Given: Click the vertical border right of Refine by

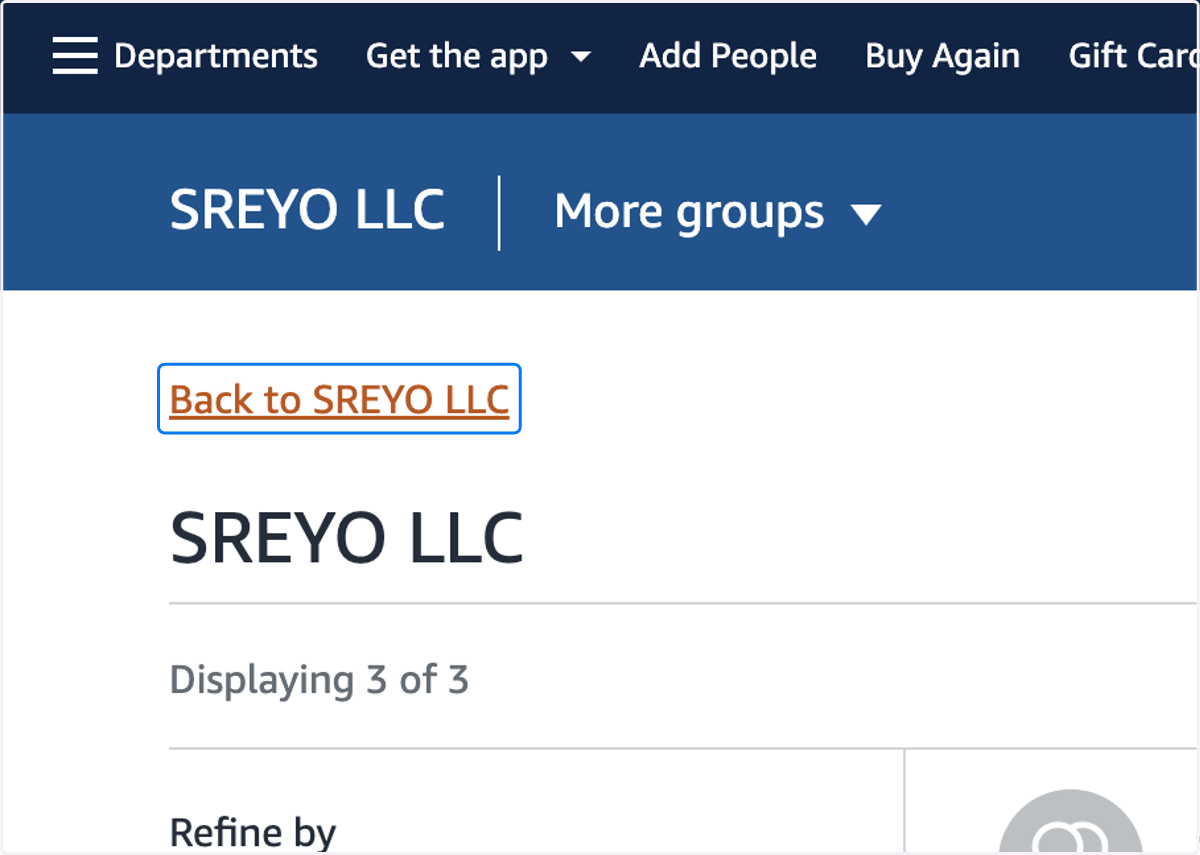Looking at the screenshot, I should click(904, 801).
